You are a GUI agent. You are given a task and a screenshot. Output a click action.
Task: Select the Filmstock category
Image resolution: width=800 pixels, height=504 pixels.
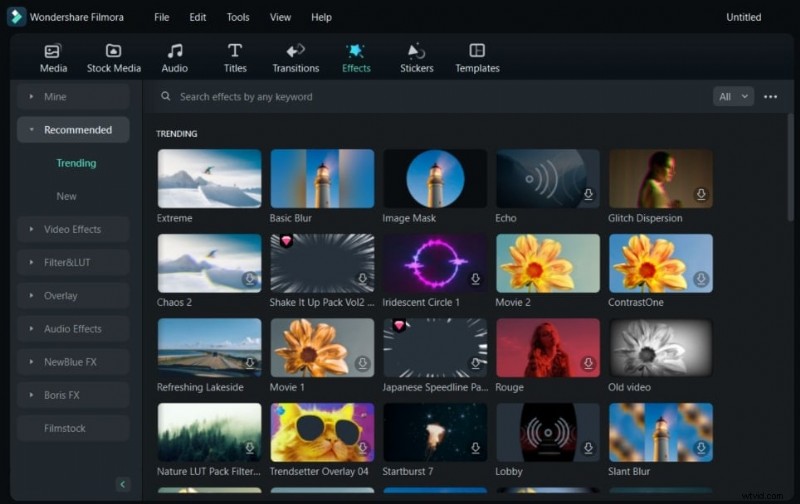click(65, 428)
